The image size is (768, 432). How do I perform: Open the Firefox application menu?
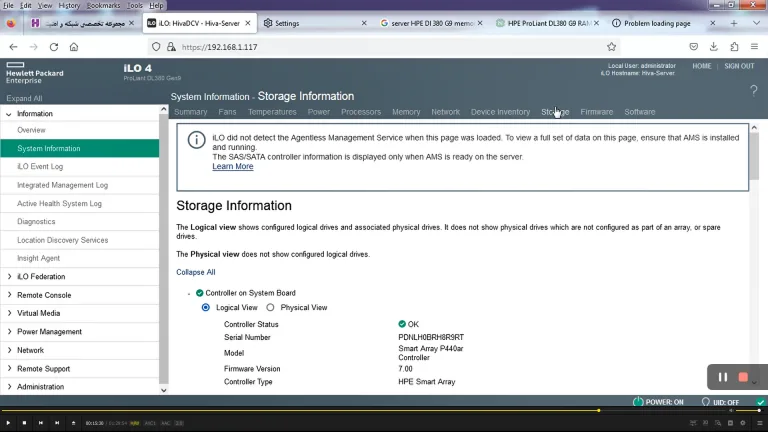[x=754, y=47]
